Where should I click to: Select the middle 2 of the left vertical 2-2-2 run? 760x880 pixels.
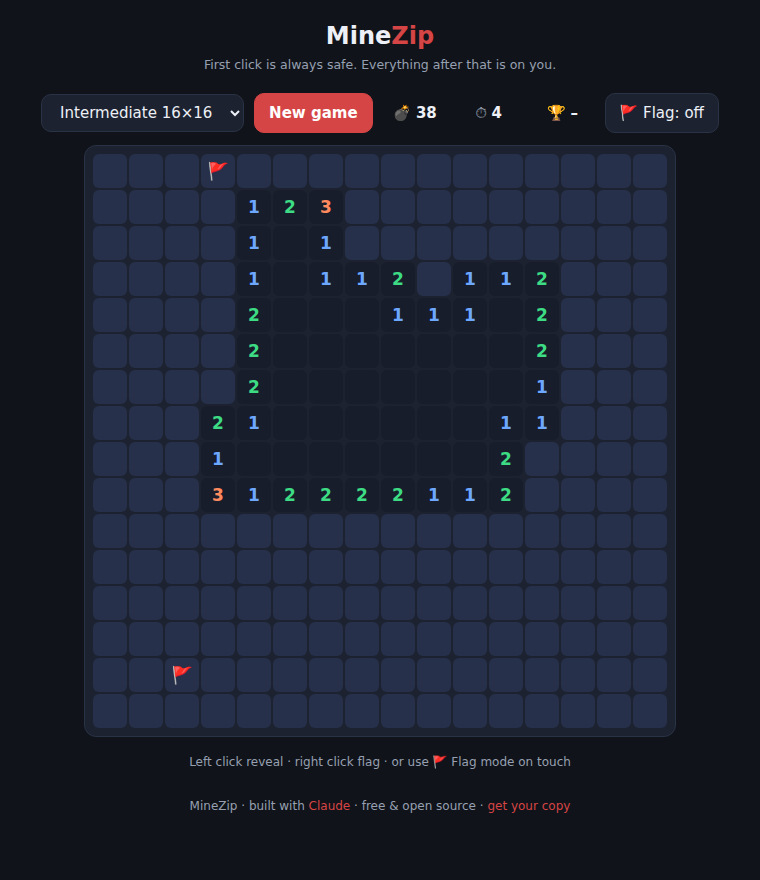[x=254, y=351]
